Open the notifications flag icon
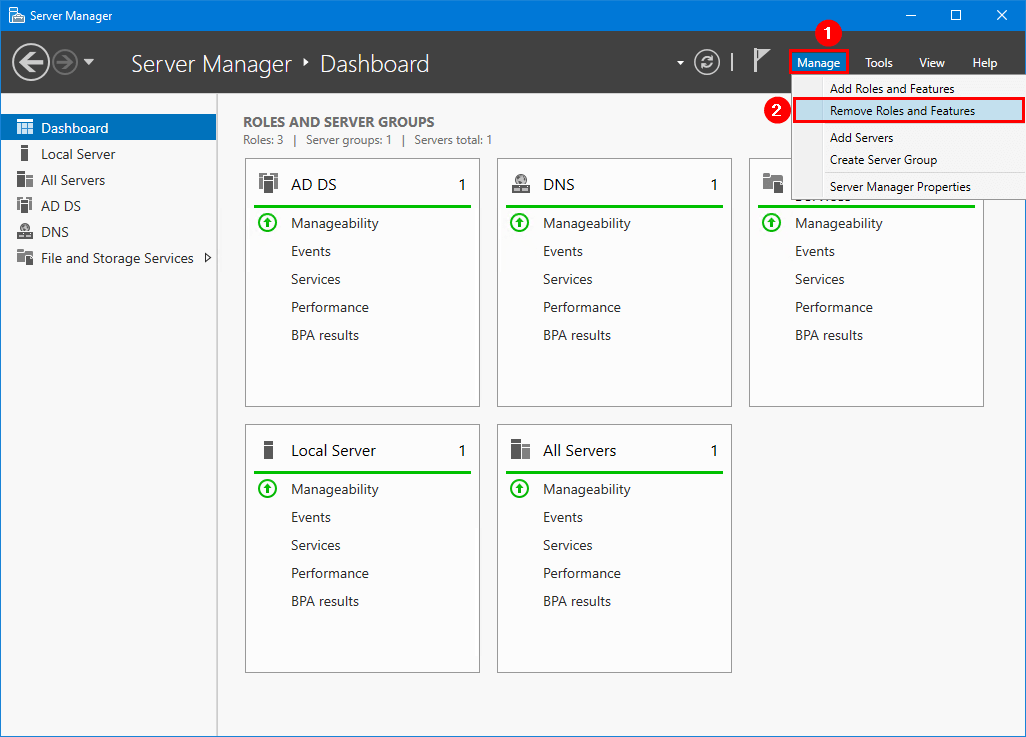Screen dimensions: 1026x737 click(762, 63)
